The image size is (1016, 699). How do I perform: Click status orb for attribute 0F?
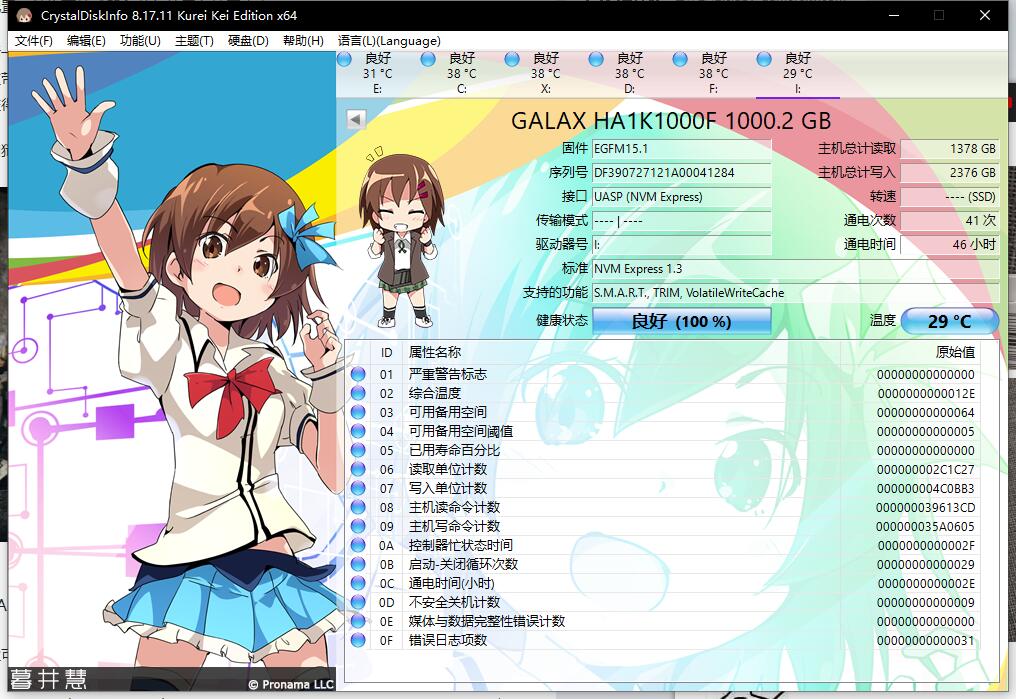[x=358, y=641]
